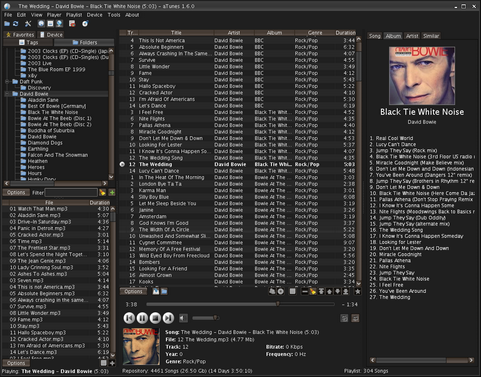This screenshot has height=377, width=481.
Task: Click the refresh repository icon in toolbar
Action: click(16, 24)
